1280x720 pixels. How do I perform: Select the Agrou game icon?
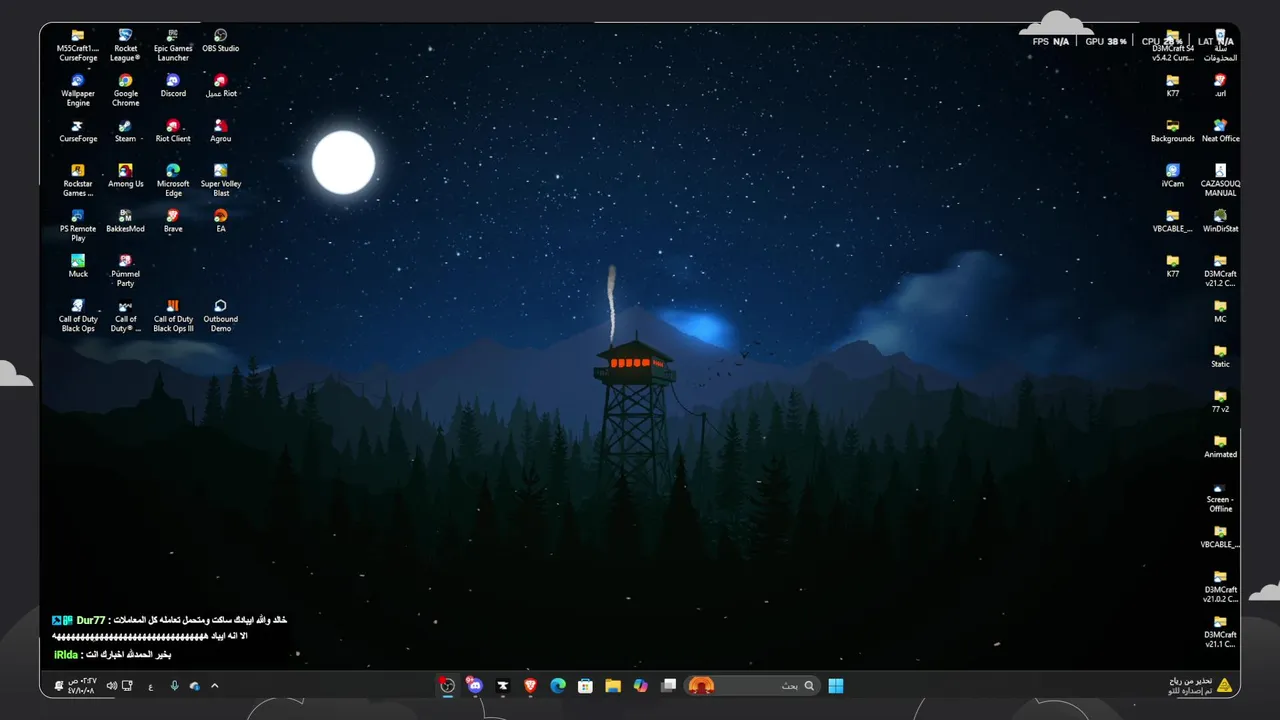pos(221,131)
